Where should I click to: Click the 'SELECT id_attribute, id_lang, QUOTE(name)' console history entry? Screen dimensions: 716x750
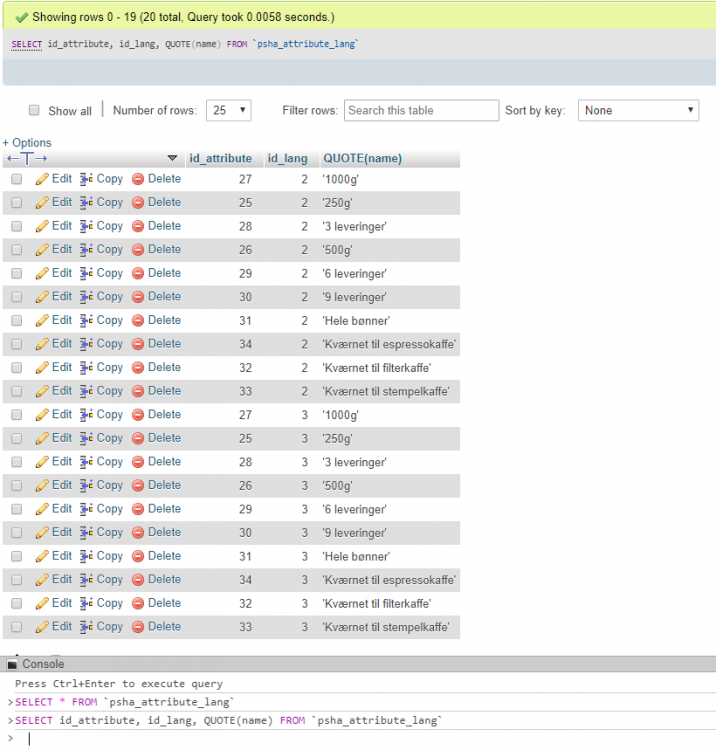pos(229,721)
